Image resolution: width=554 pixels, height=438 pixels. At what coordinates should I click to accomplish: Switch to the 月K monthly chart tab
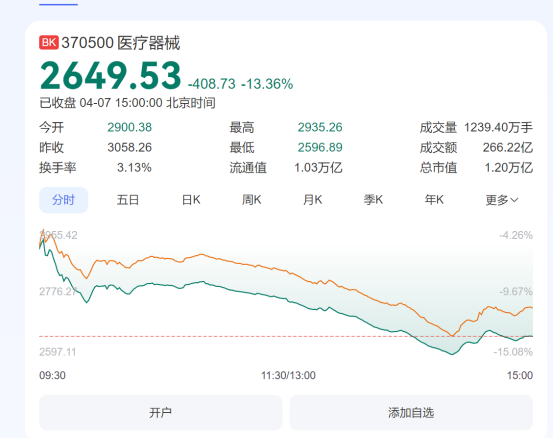point(313,200)
